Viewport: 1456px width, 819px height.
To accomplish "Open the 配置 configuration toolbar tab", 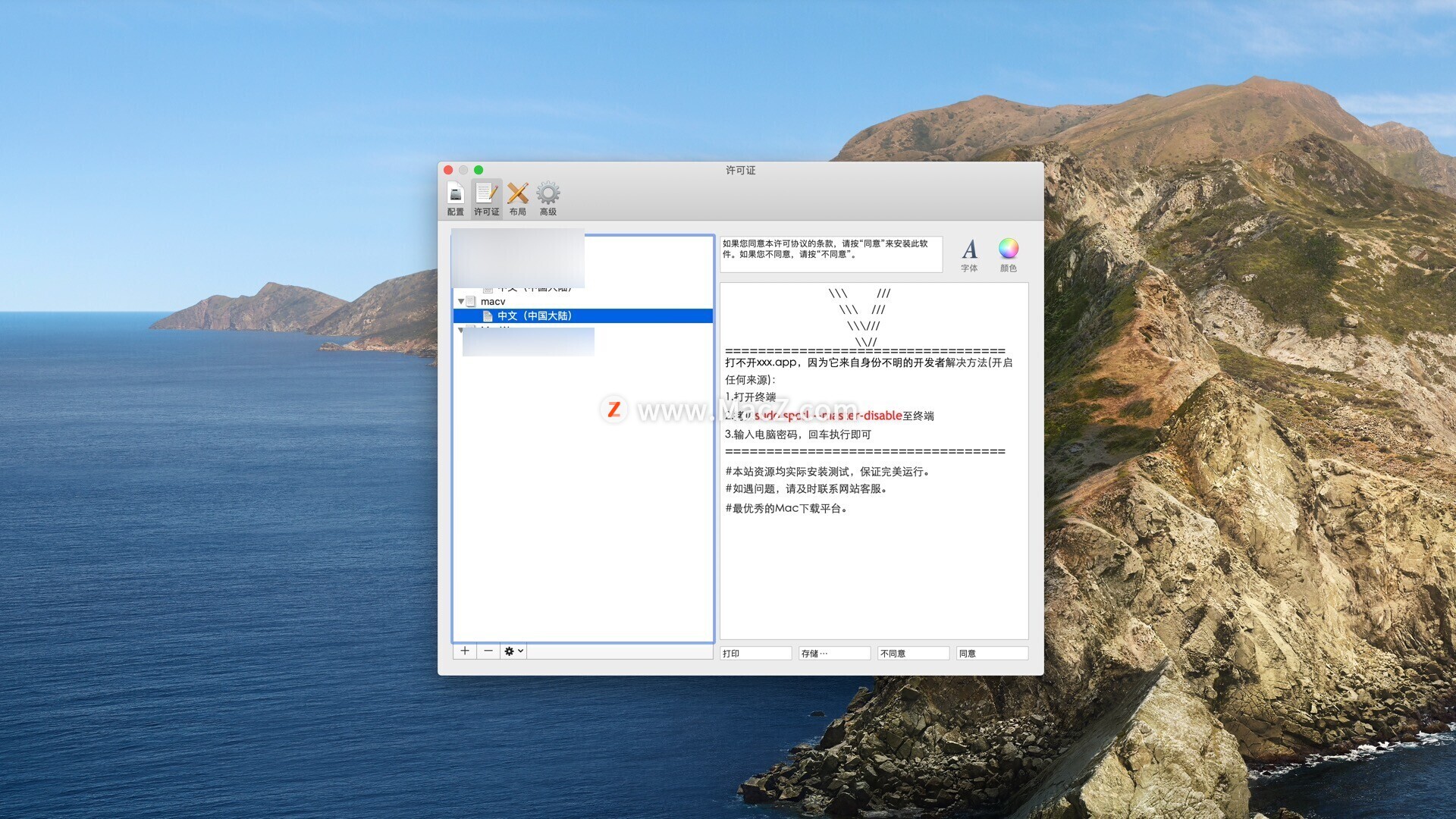I will [455, 199].
